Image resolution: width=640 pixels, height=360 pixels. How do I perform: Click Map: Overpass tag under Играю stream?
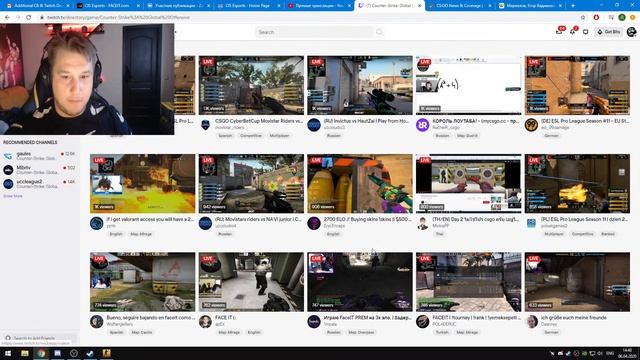361,332
